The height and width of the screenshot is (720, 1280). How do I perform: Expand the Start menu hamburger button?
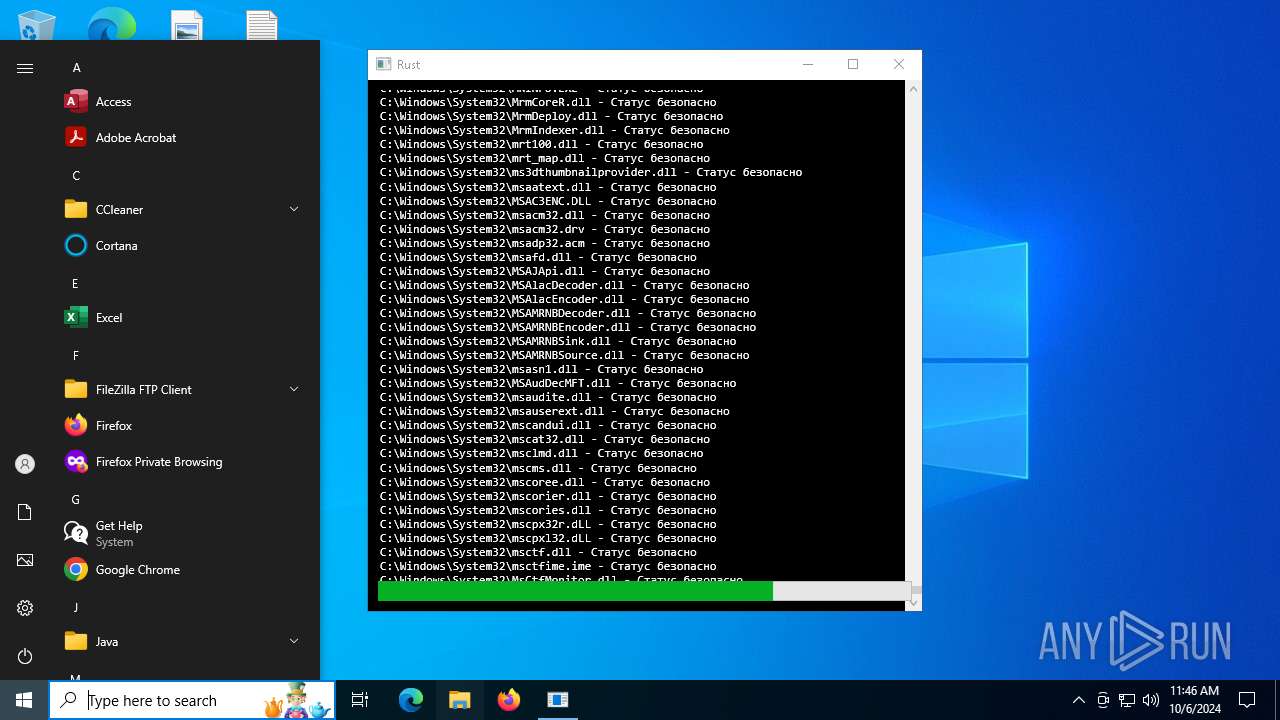pos(25,68)
